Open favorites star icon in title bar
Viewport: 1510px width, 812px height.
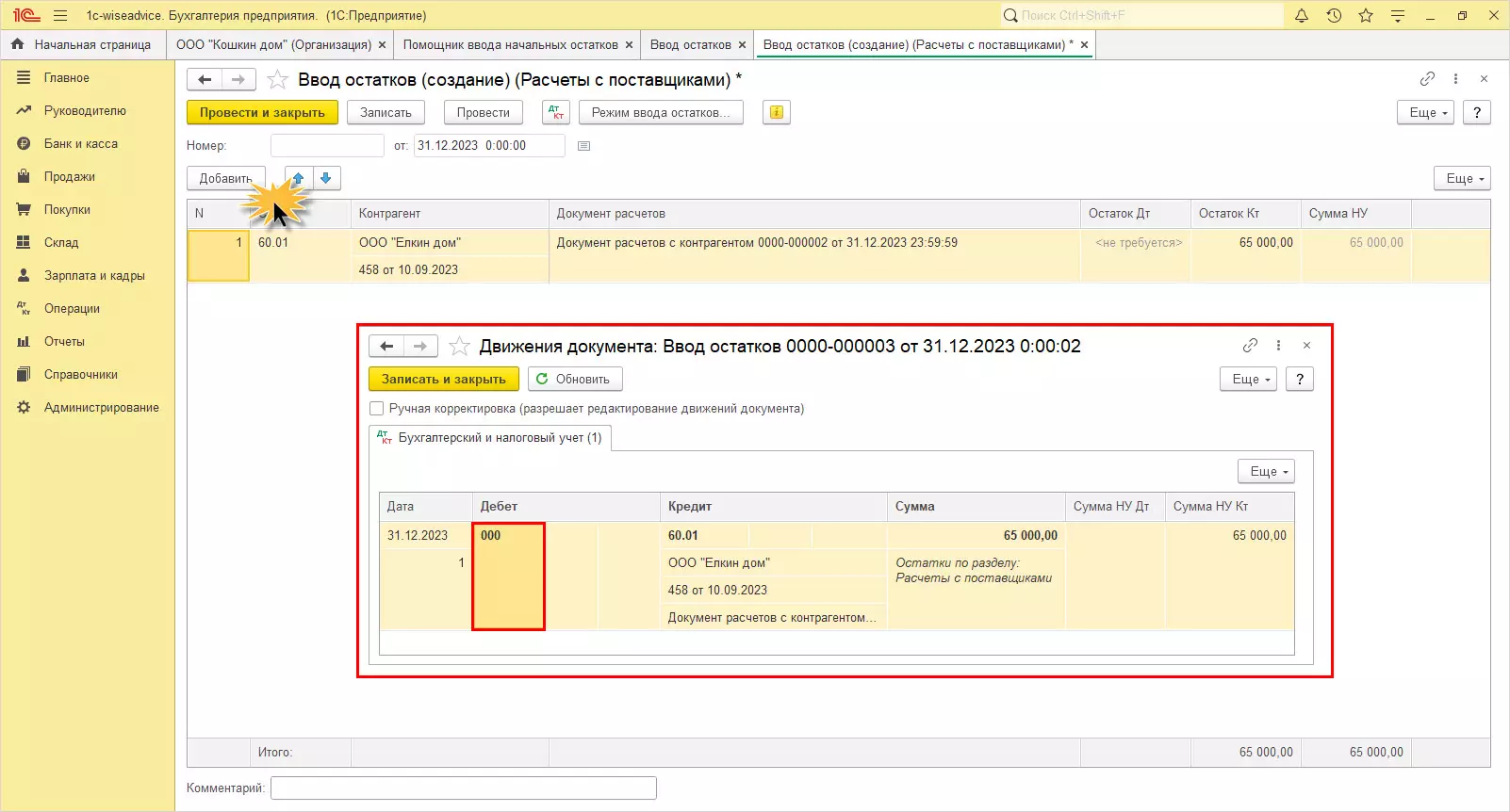[x=1366, y=15]
